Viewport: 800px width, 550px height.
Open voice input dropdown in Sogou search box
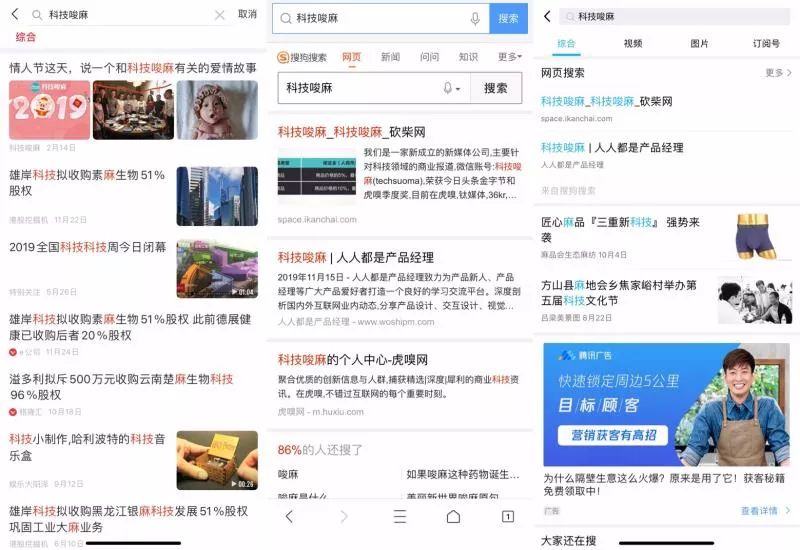click(x=451, y=88)
